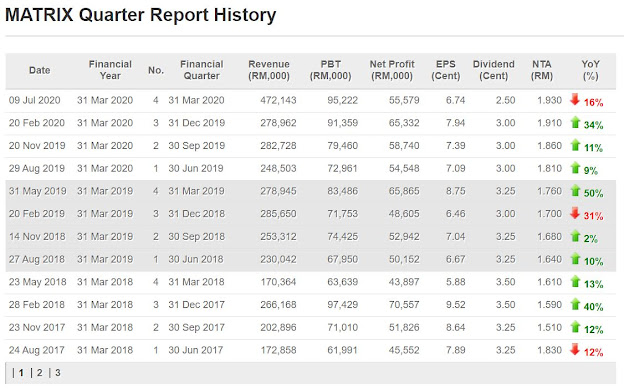
Task: Click green up arrow beside 9% YoY
Action: (575, 168)
